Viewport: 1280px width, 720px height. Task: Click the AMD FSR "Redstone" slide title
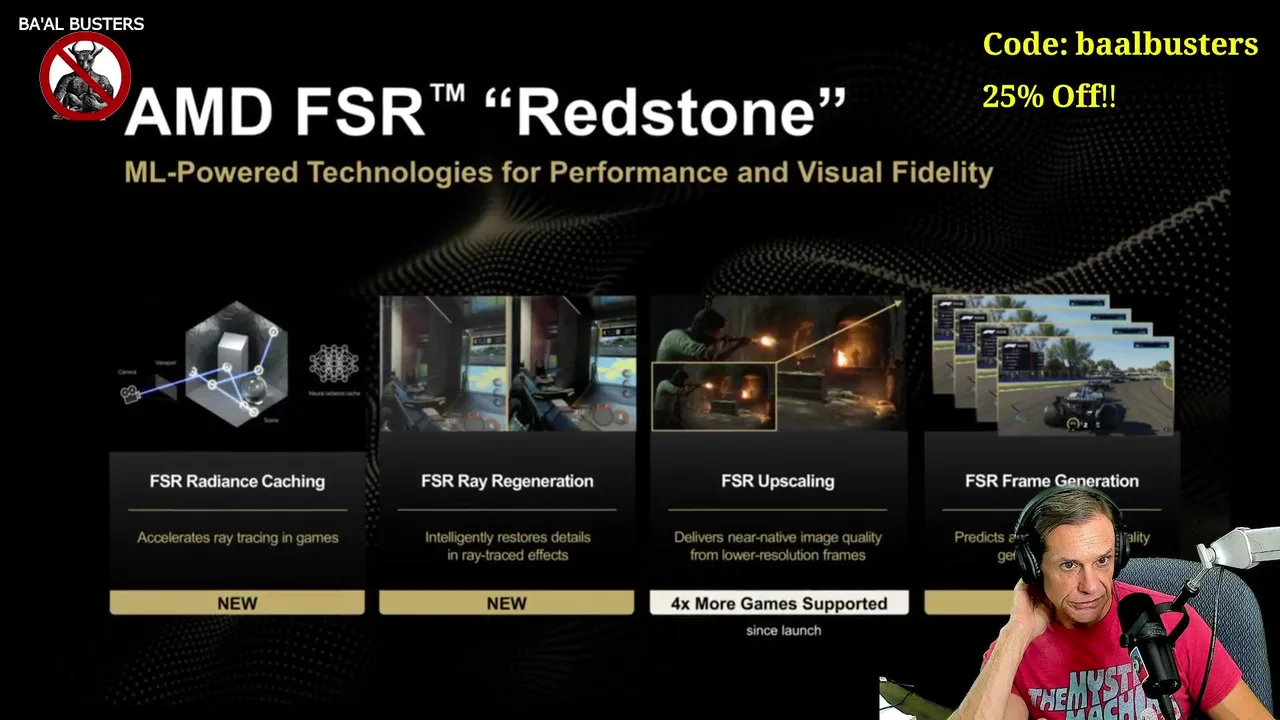485,111
